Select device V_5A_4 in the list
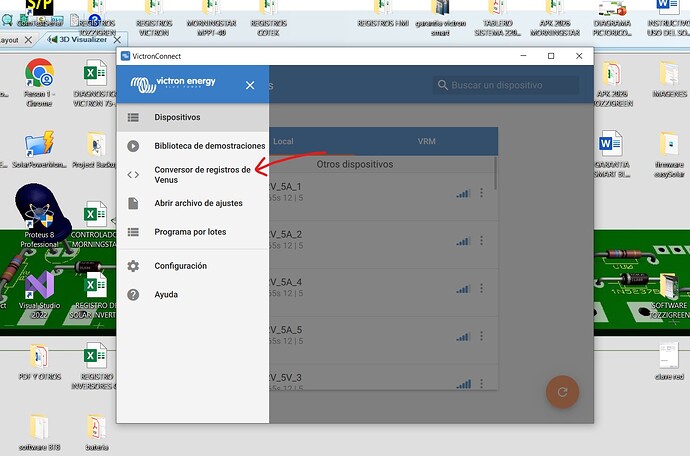This screenshot has width=690, height=456. tap(382, 293)
